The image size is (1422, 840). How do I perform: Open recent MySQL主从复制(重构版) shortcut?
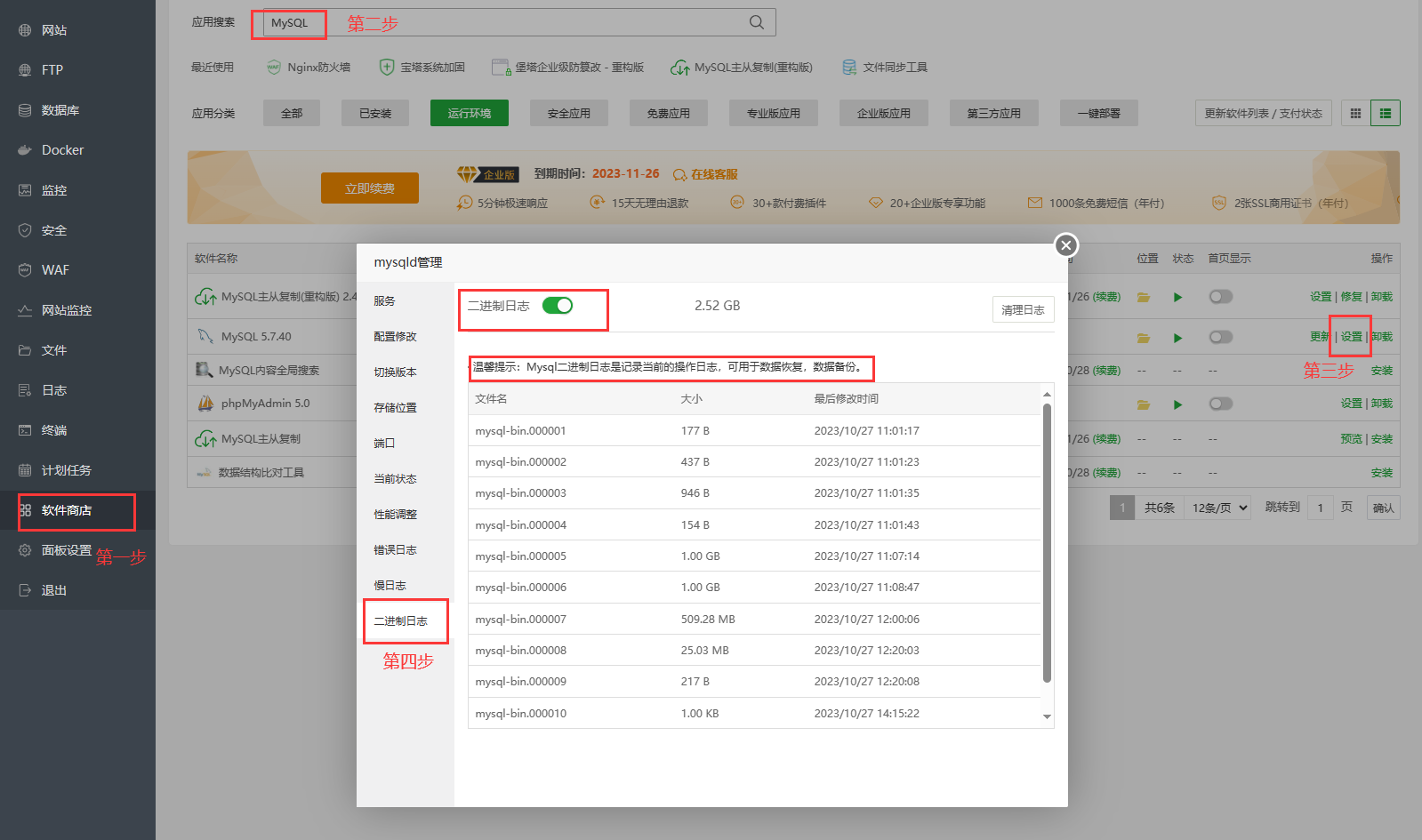click(x=742, y=68)
